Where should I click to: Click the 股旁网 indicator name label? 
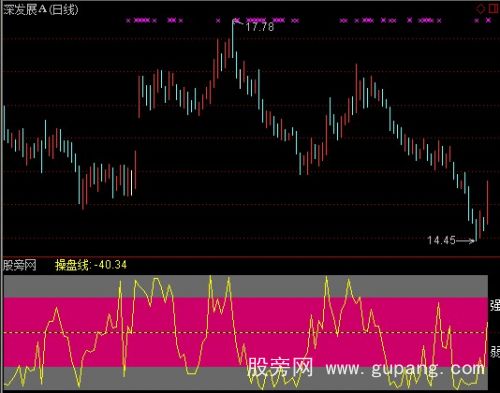(x=19, y=265)
